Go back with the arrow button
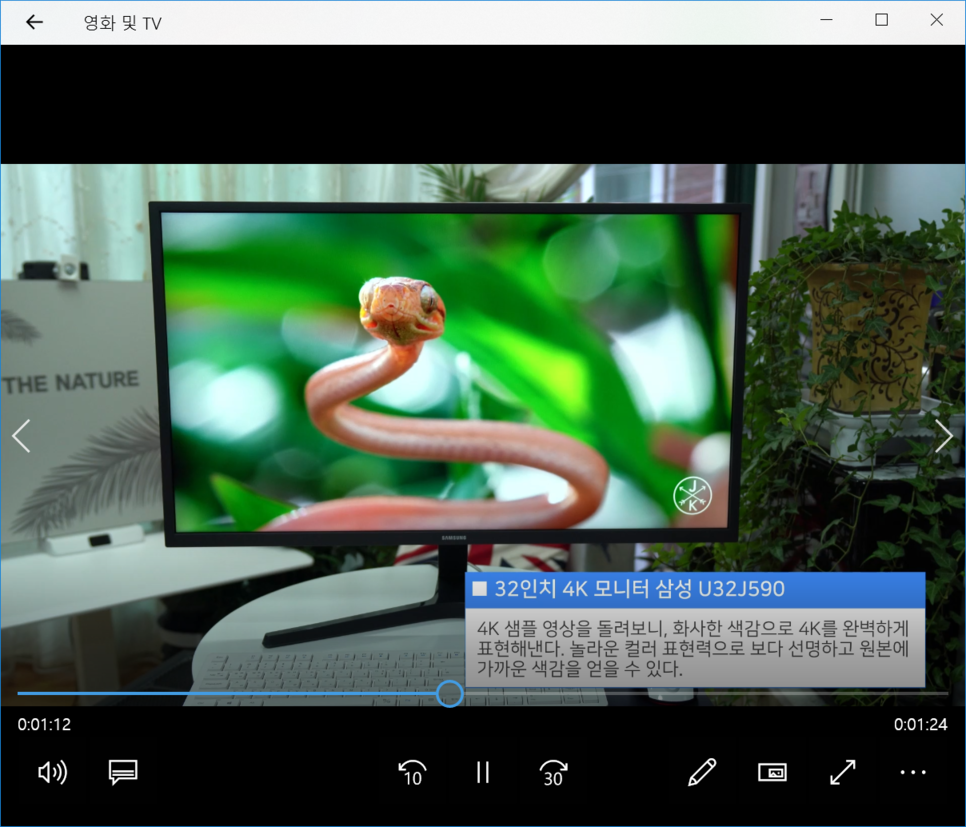 pyautogui.click(x=34, y=23)
